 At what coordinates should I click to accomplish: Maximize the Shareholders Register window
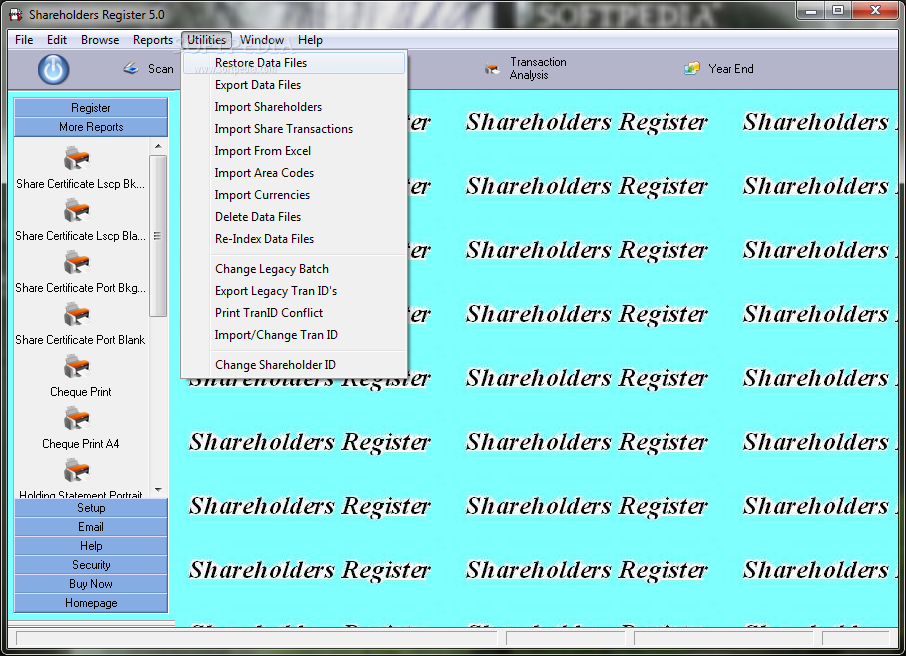tap(838, 10)
